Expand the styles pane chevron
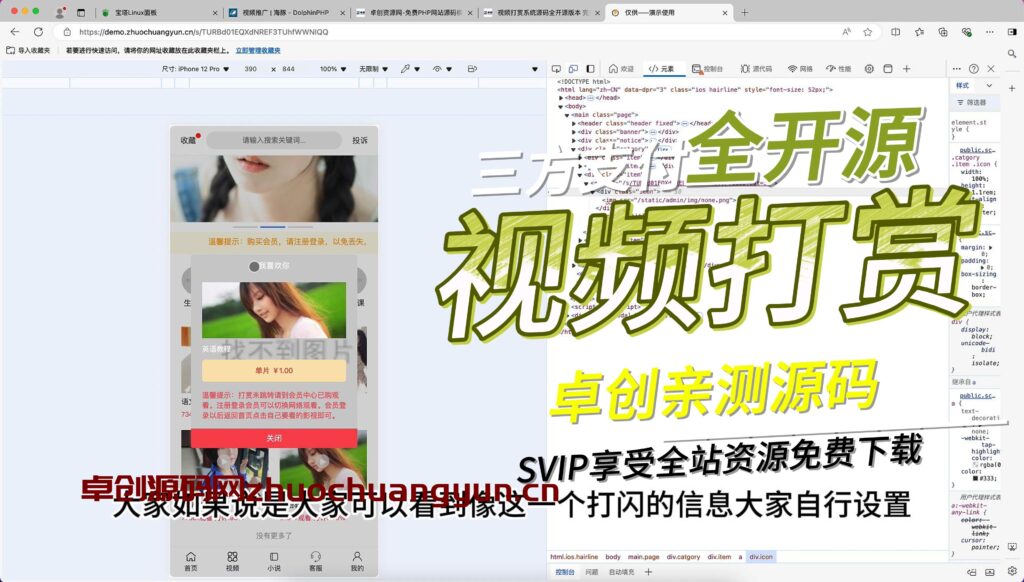Viewport: 1024px width, 582px height. point(989,86)
